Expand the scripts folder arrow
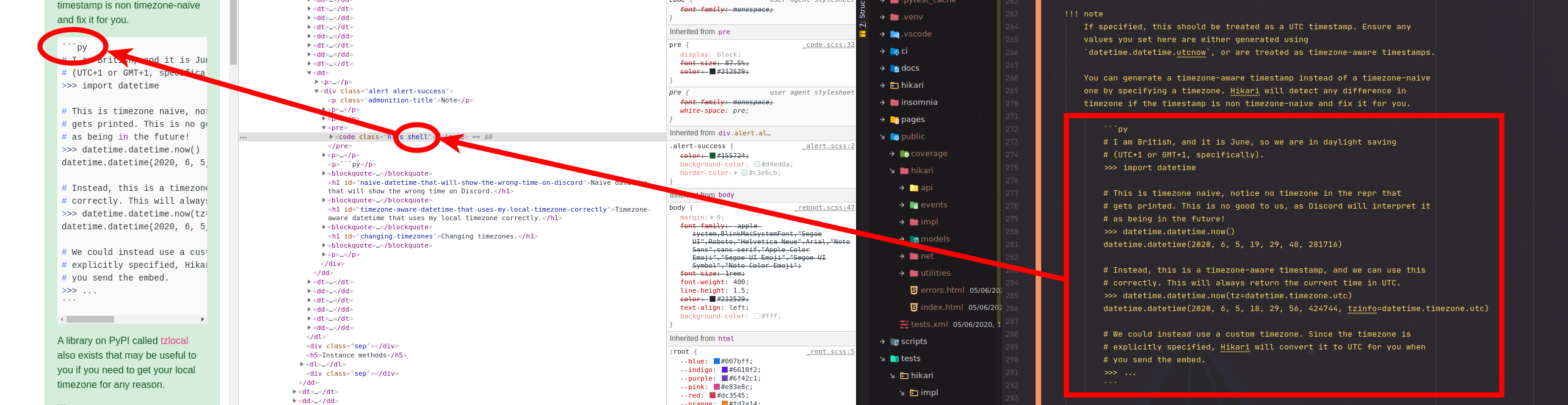Screen dimensions: 1568x405 point(882,342)
